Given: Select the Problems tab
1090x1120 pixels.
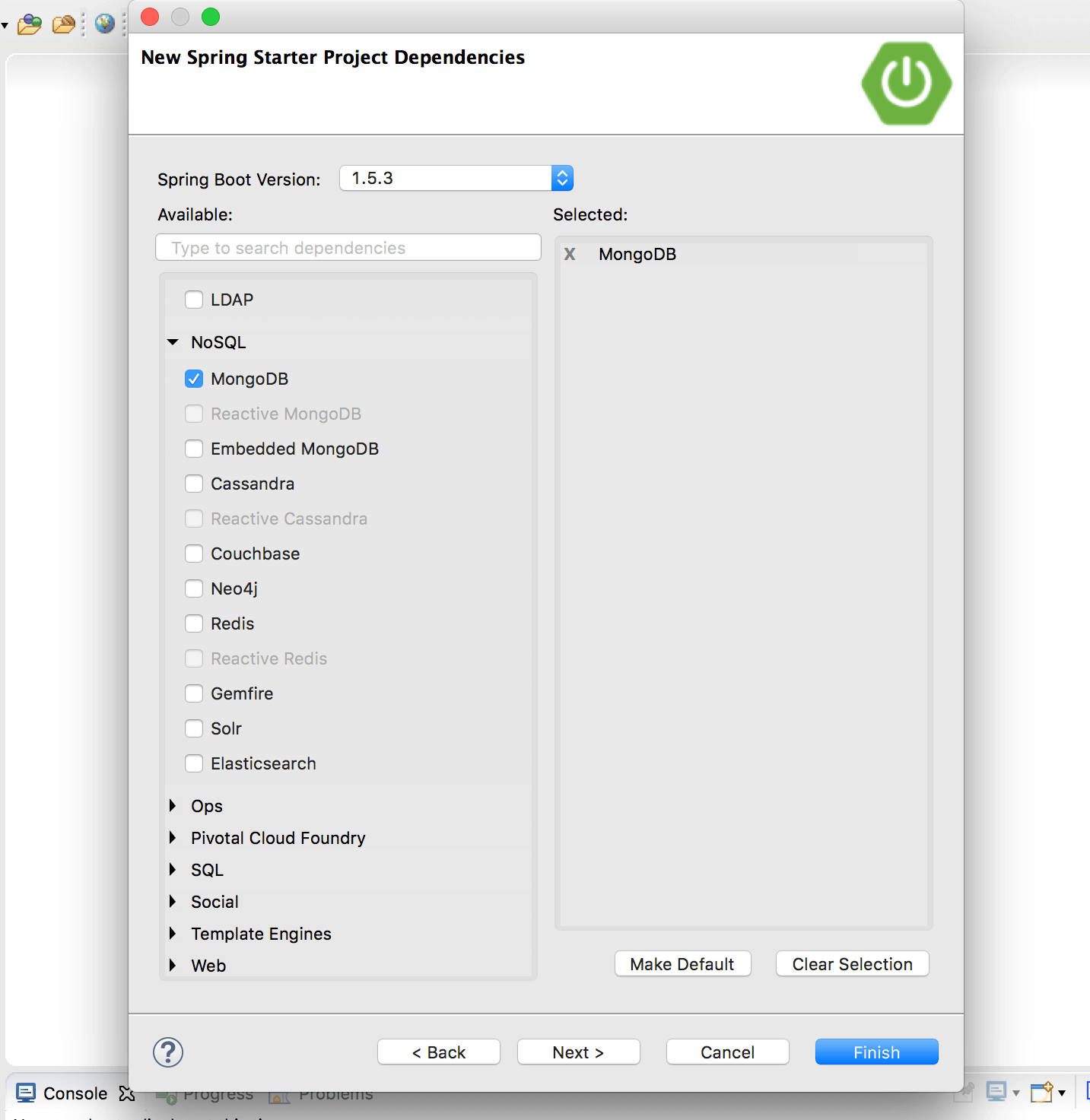Looking at the screenshot, I should click(x=335, y=1093).
